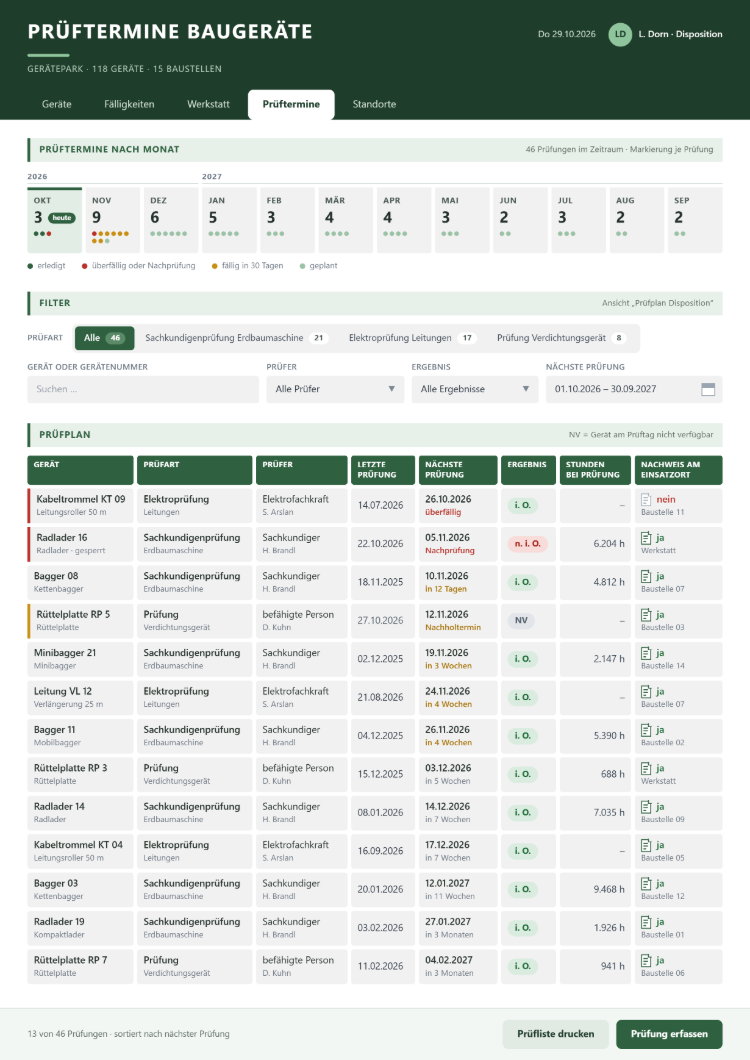Click Prüfliste drucken button
This screenshot has width=750, height=1060.
point(555,1034)
